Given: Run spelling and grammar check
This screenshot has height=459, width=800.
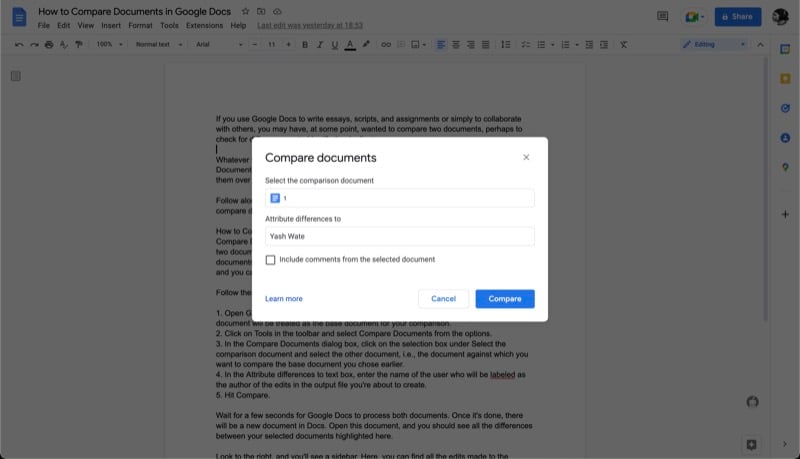Looking at the screenshot, I should pyautogui.click(x=64, y=44).
